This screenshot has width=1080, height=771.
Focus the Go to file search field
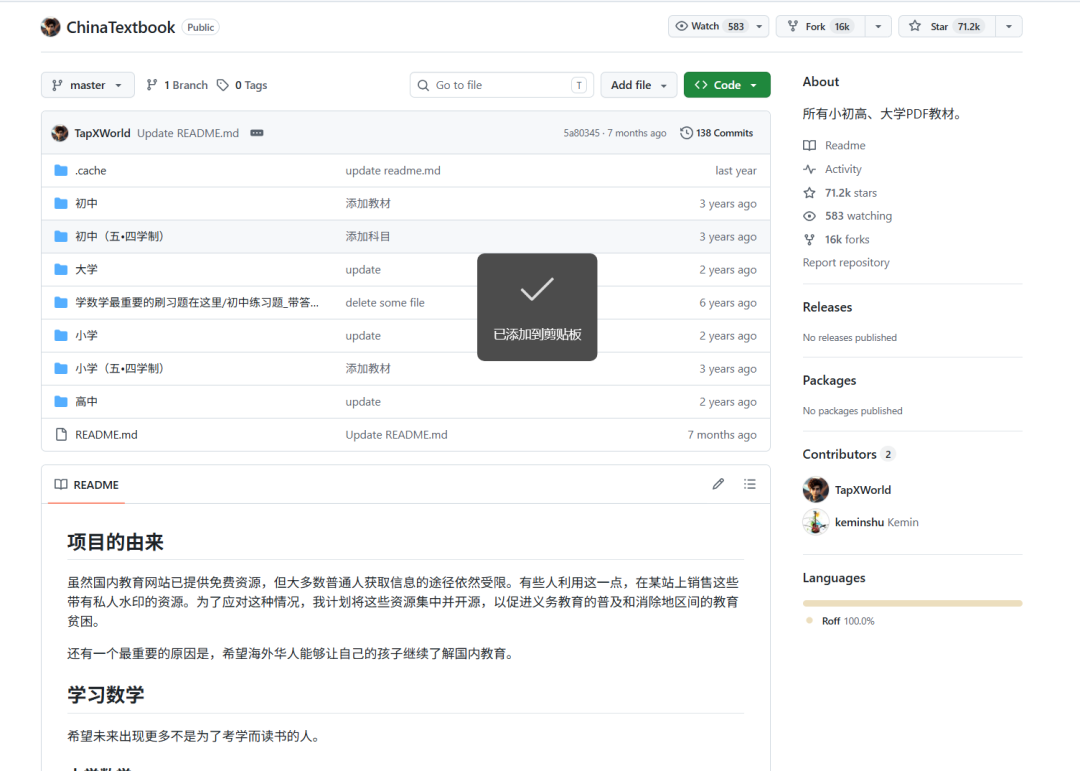[501, 85]
